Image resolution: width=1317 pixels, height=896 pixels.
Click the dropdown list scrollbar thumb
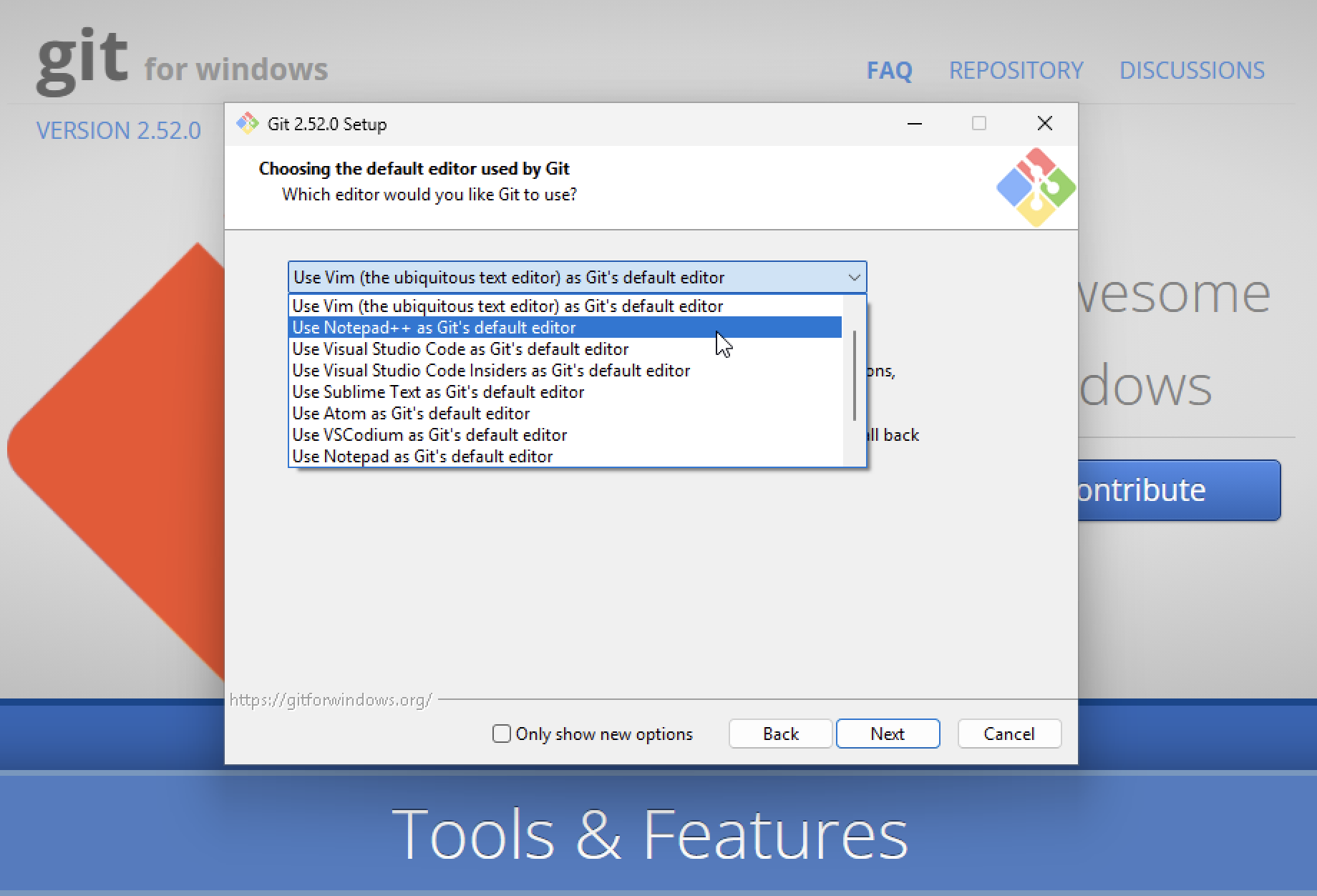855,376
